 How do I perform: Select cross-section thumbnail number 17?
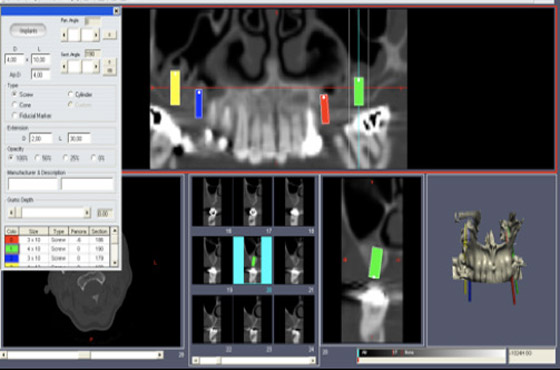(x=253, y=202)
